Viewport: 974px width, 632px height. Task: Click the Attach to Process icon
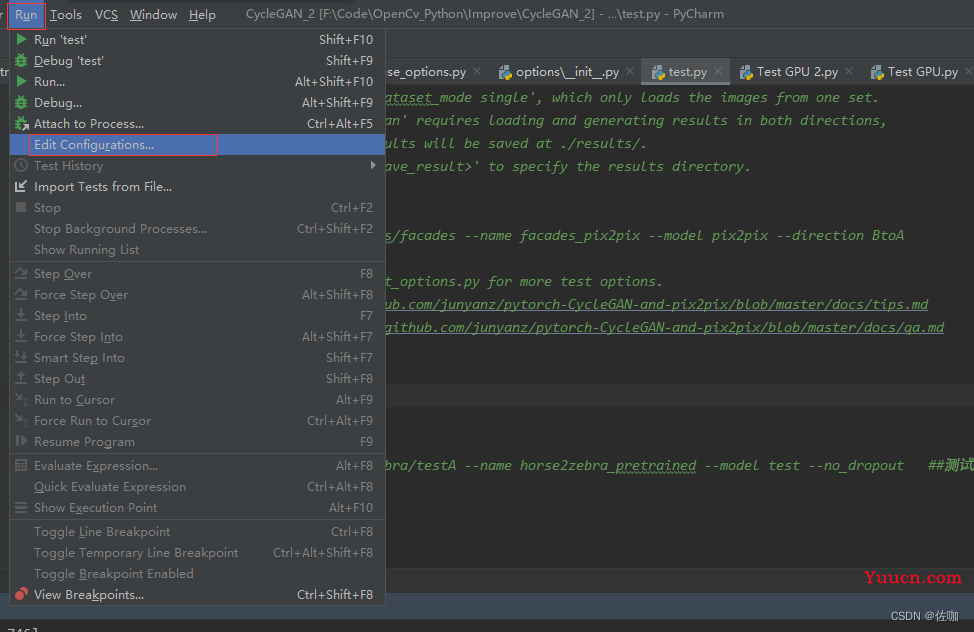[x=21, y=124]
